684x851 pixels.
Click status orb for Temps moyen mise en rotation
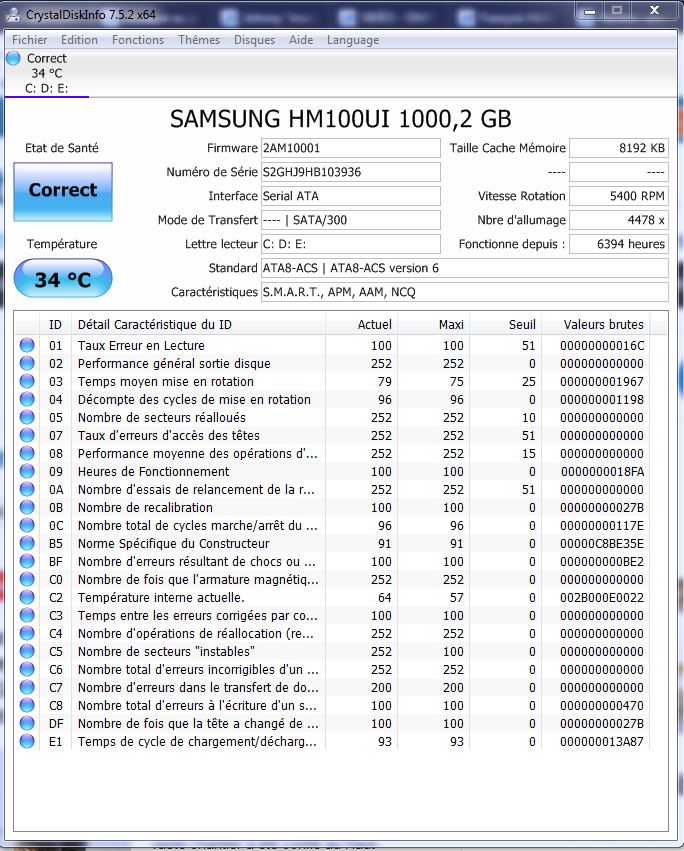click(27, 381)
